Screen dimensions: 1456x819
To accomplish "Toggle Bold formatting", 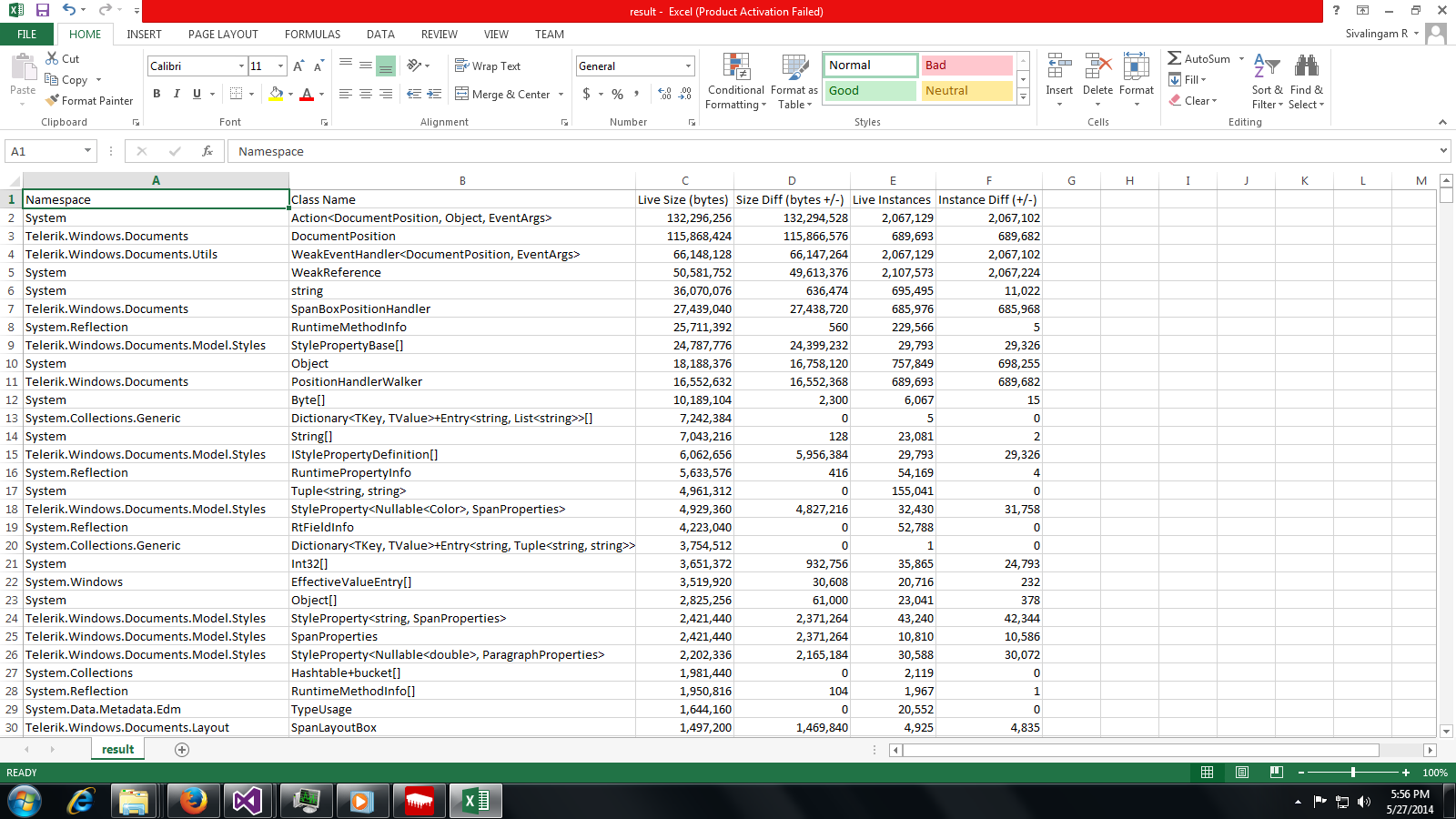I will click(x=157, y=94).
